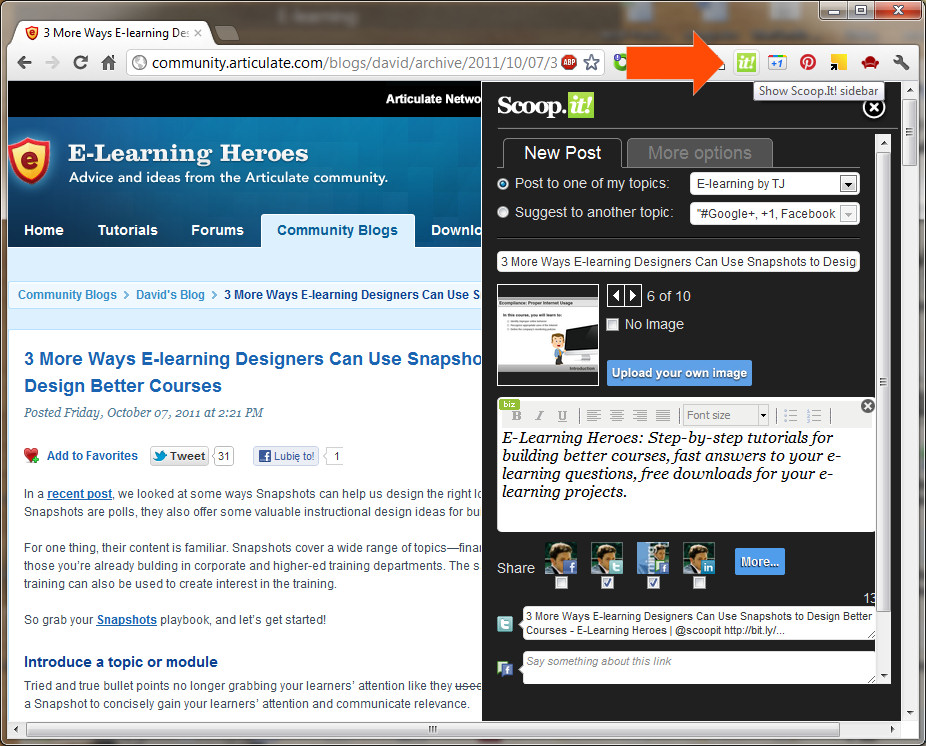Screen dimensions: 926x746
Task: Click the Add to Favorites heart icon
Action: (31, 455)
